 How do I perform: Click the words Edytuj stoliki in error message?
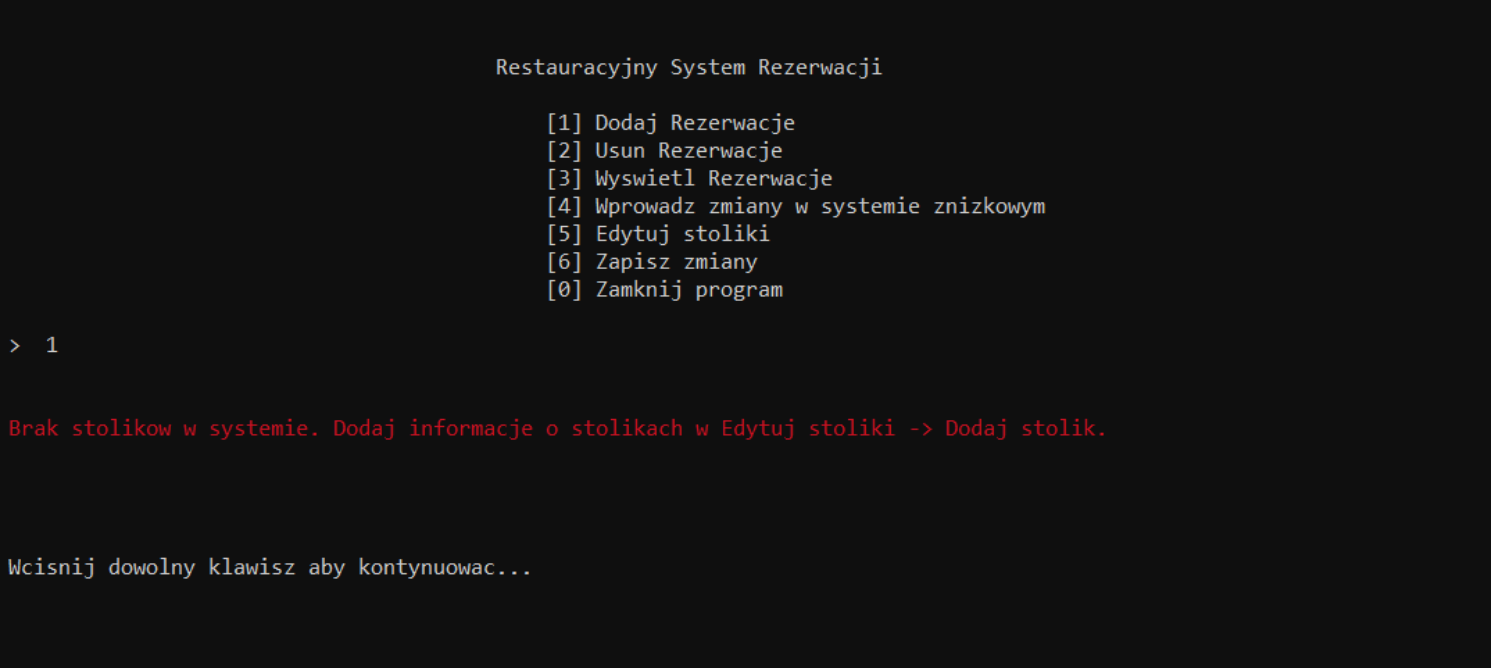point(810,428)
